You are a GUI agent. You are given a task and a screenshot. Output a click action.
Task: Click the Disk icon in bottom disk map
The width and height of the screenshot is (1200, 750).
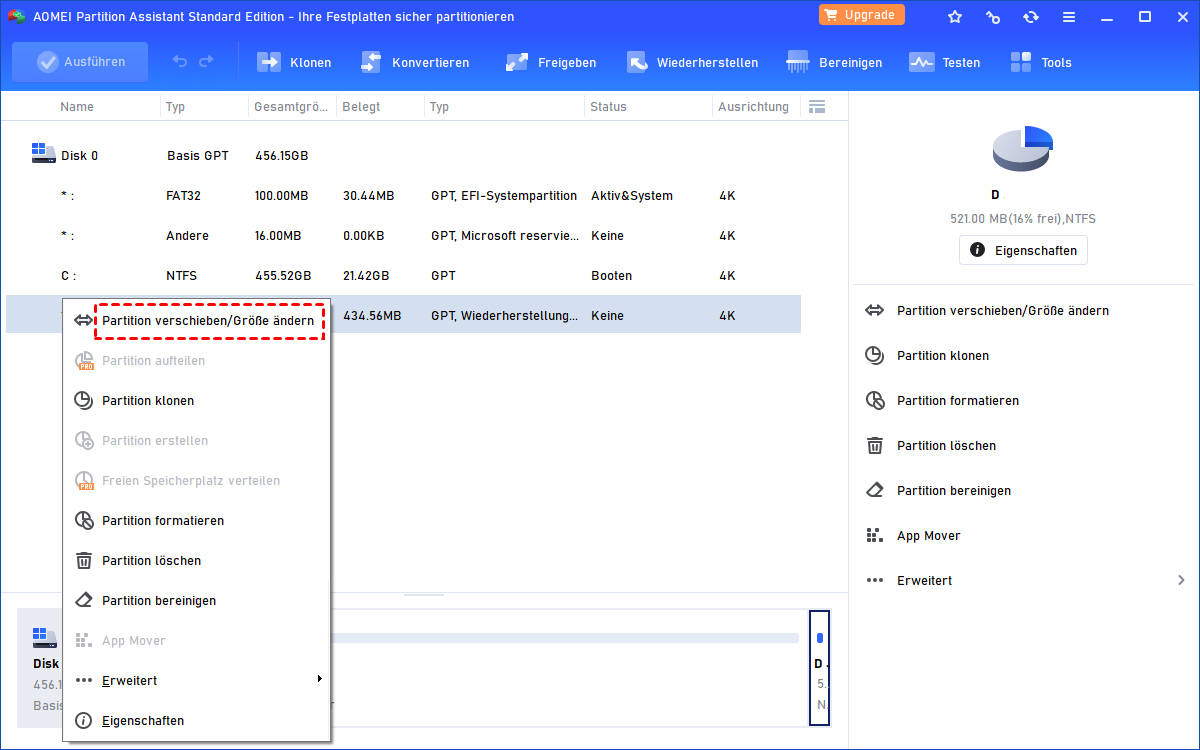[44, 637]
